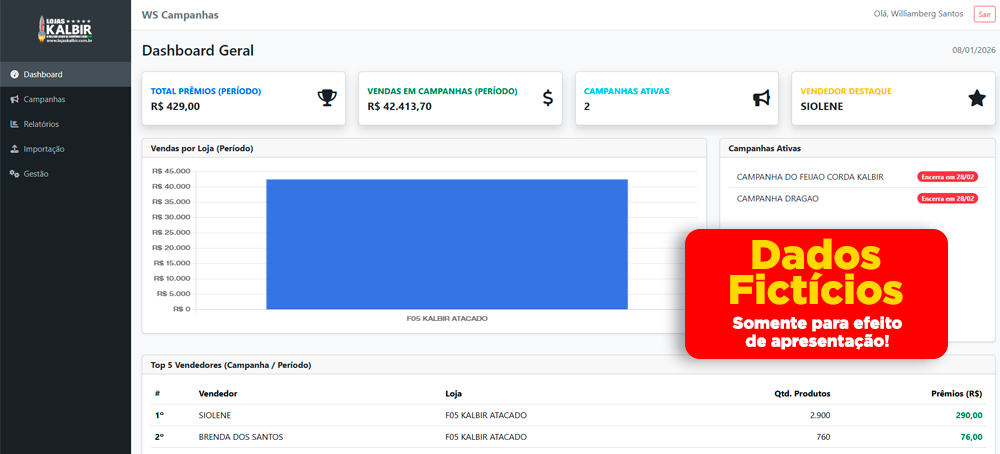Click the Qtd. Produtos column header

[x=803, y=393]
